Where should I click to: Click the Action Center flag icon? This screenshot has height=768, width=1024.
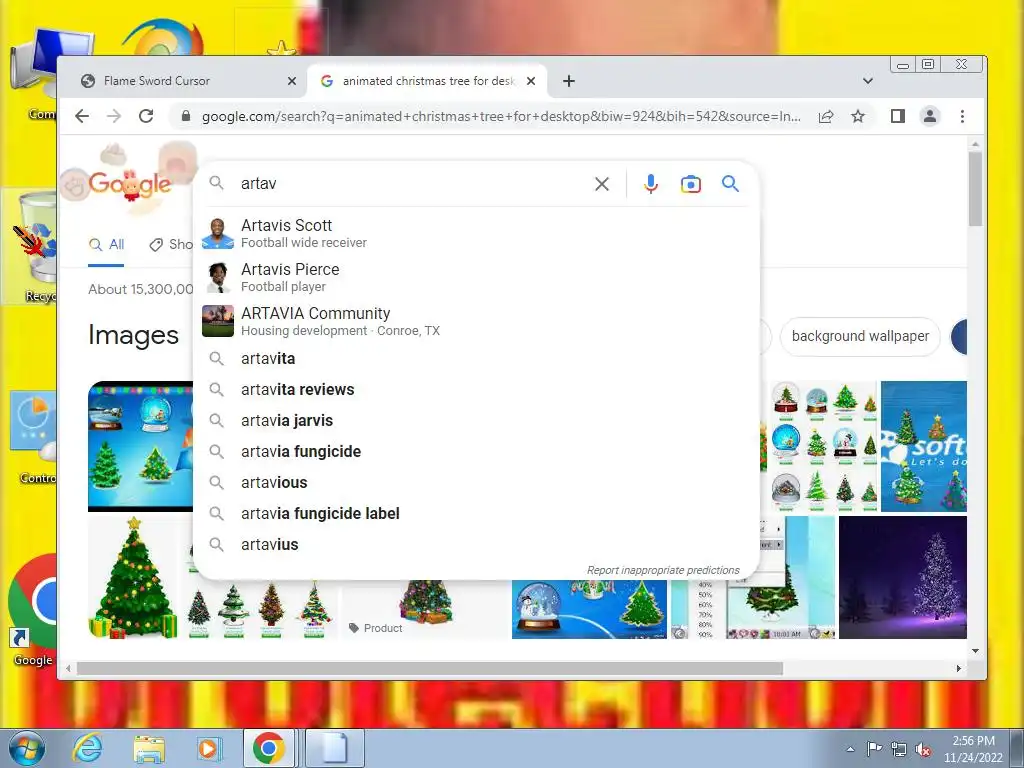click(874, 749)
